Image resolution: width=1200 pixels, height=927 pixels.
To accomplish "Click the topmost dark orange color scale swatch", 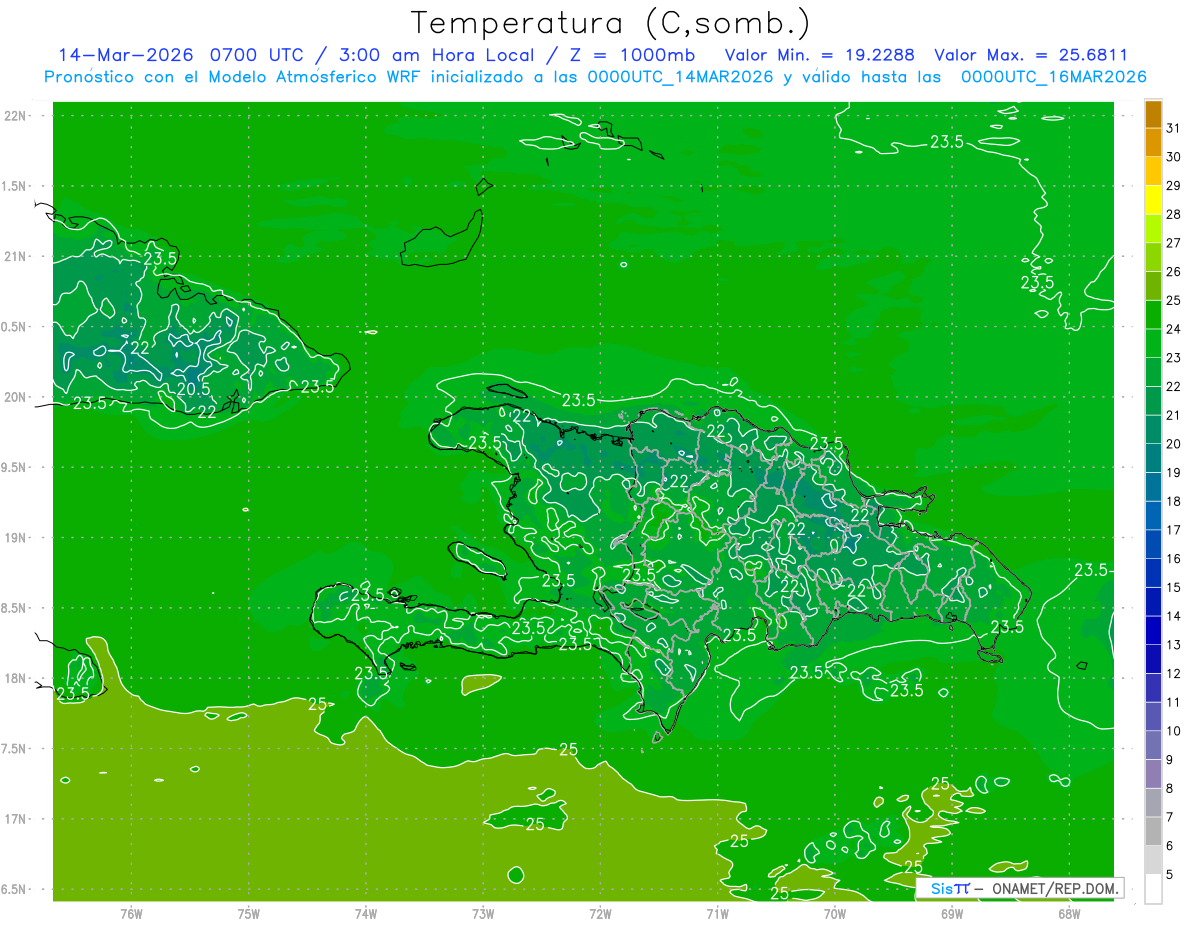I will tap(1153, 114).
